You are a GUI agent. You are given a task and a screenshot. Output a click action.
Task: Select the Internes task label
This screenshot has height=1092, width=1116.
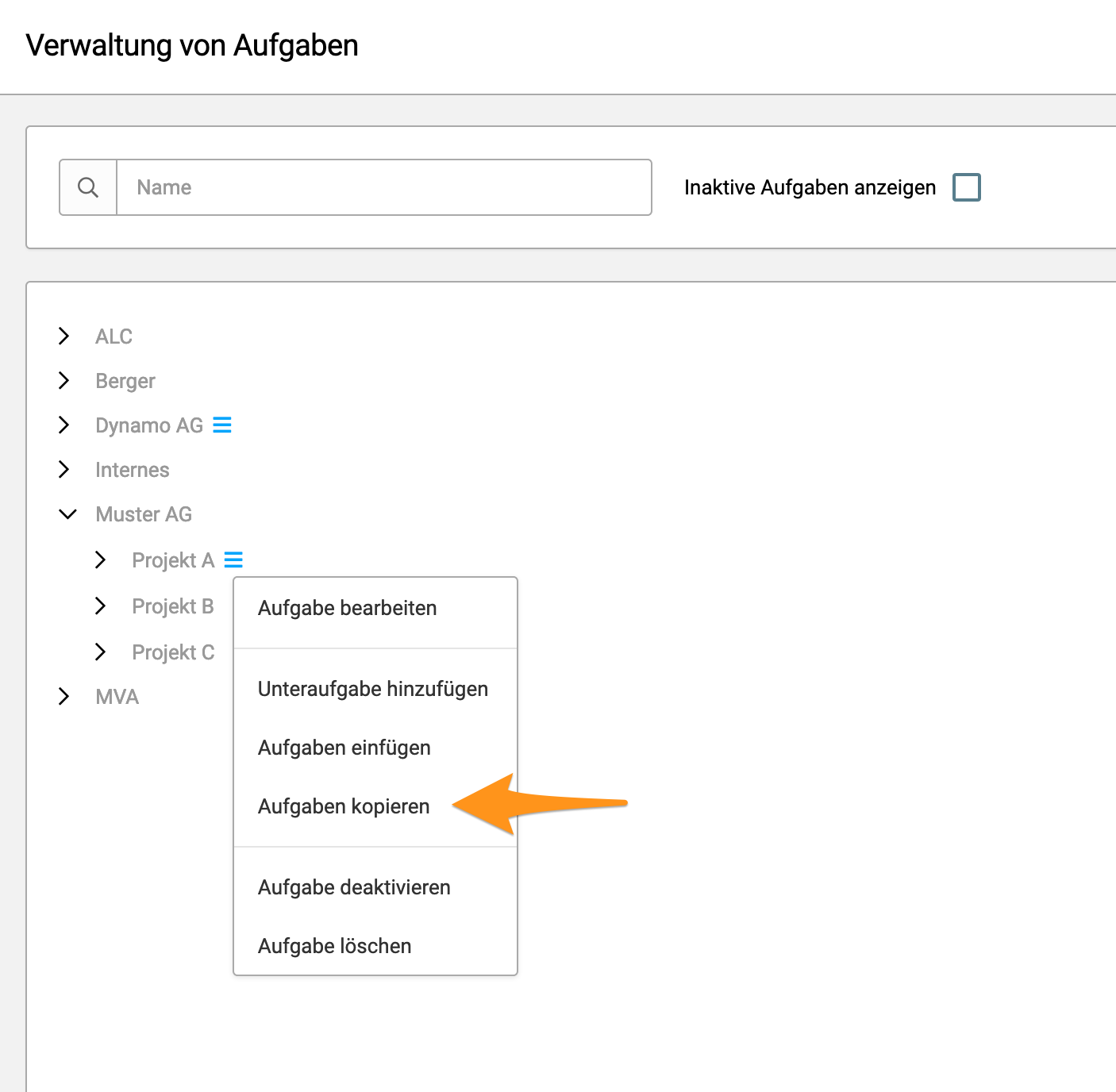pos(133,470)
